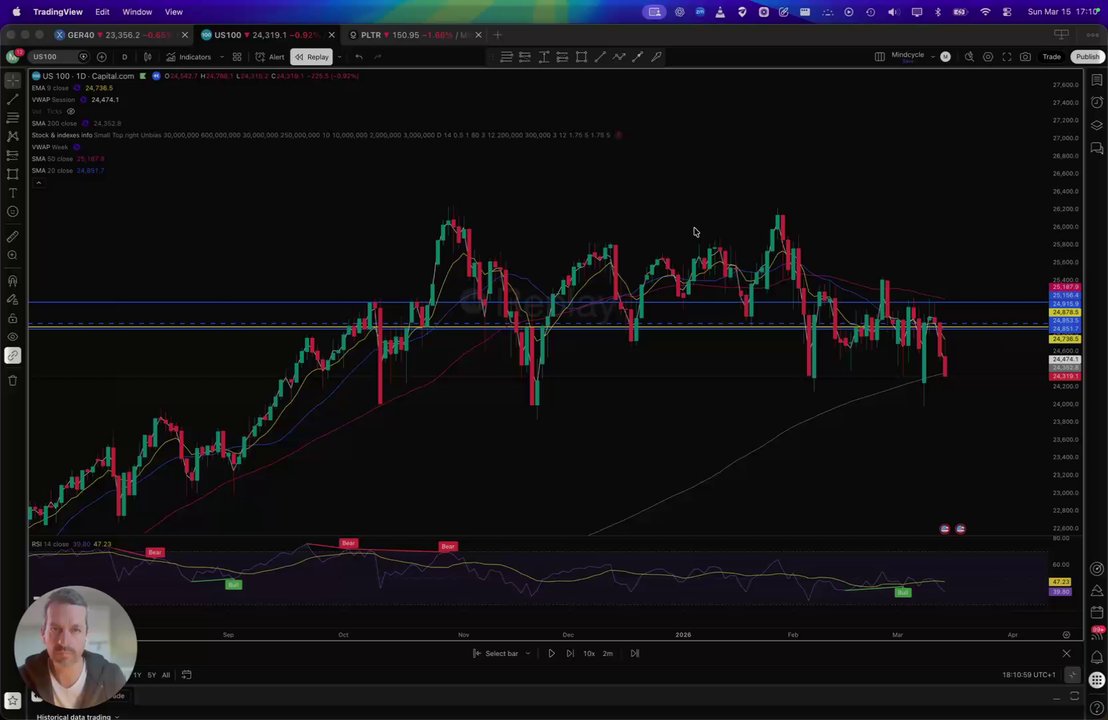
Task: Click the Trade button
Action: click(1051, 57)
